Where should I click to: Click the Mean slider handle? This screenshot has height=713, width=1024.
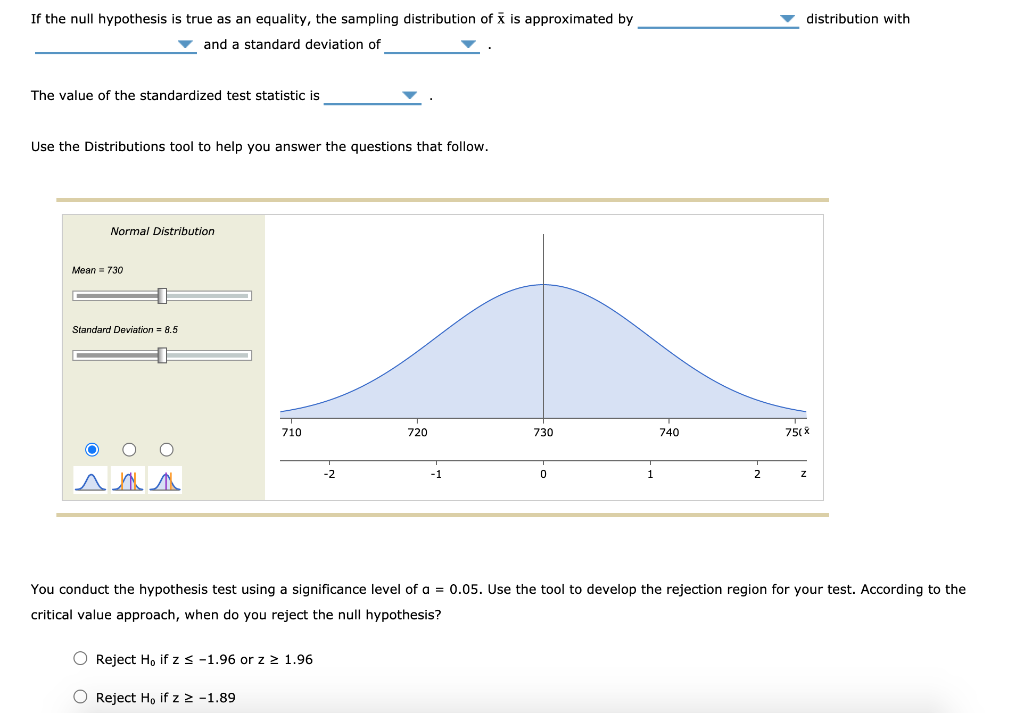(160, 295)
